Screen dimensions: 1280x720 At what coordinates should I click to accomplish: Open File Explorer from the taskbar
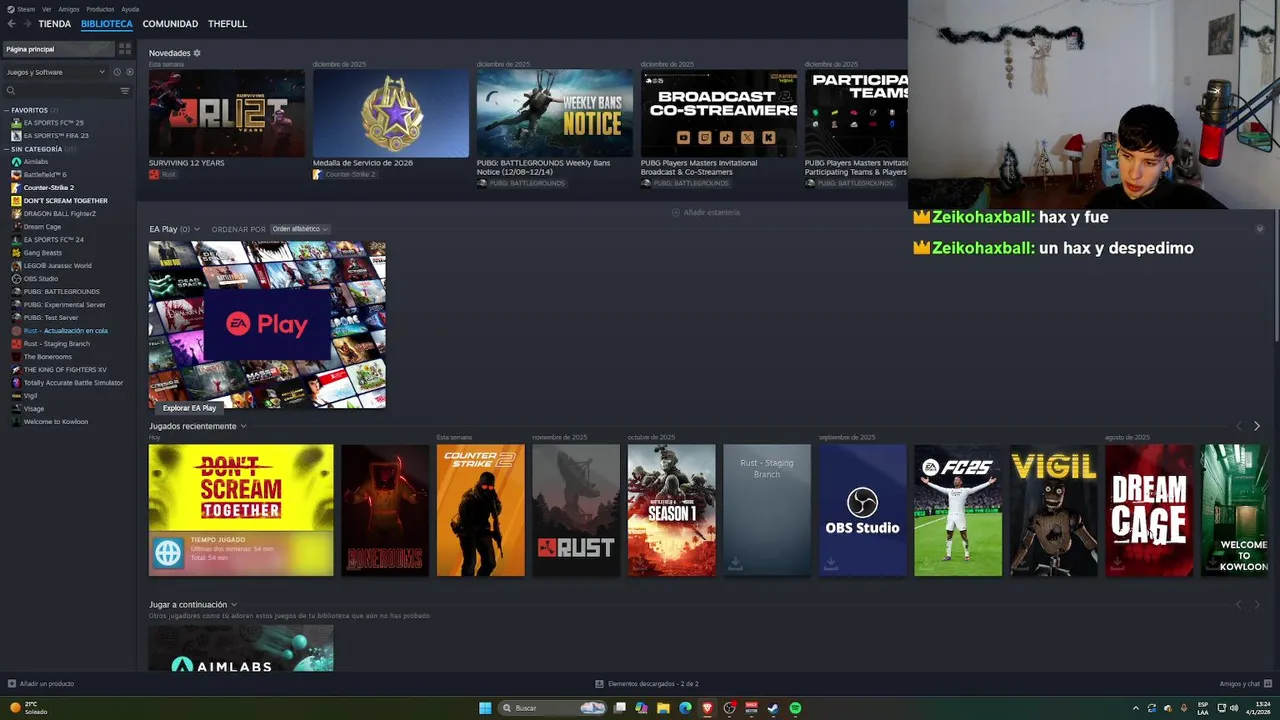click(x=663, y=708)
